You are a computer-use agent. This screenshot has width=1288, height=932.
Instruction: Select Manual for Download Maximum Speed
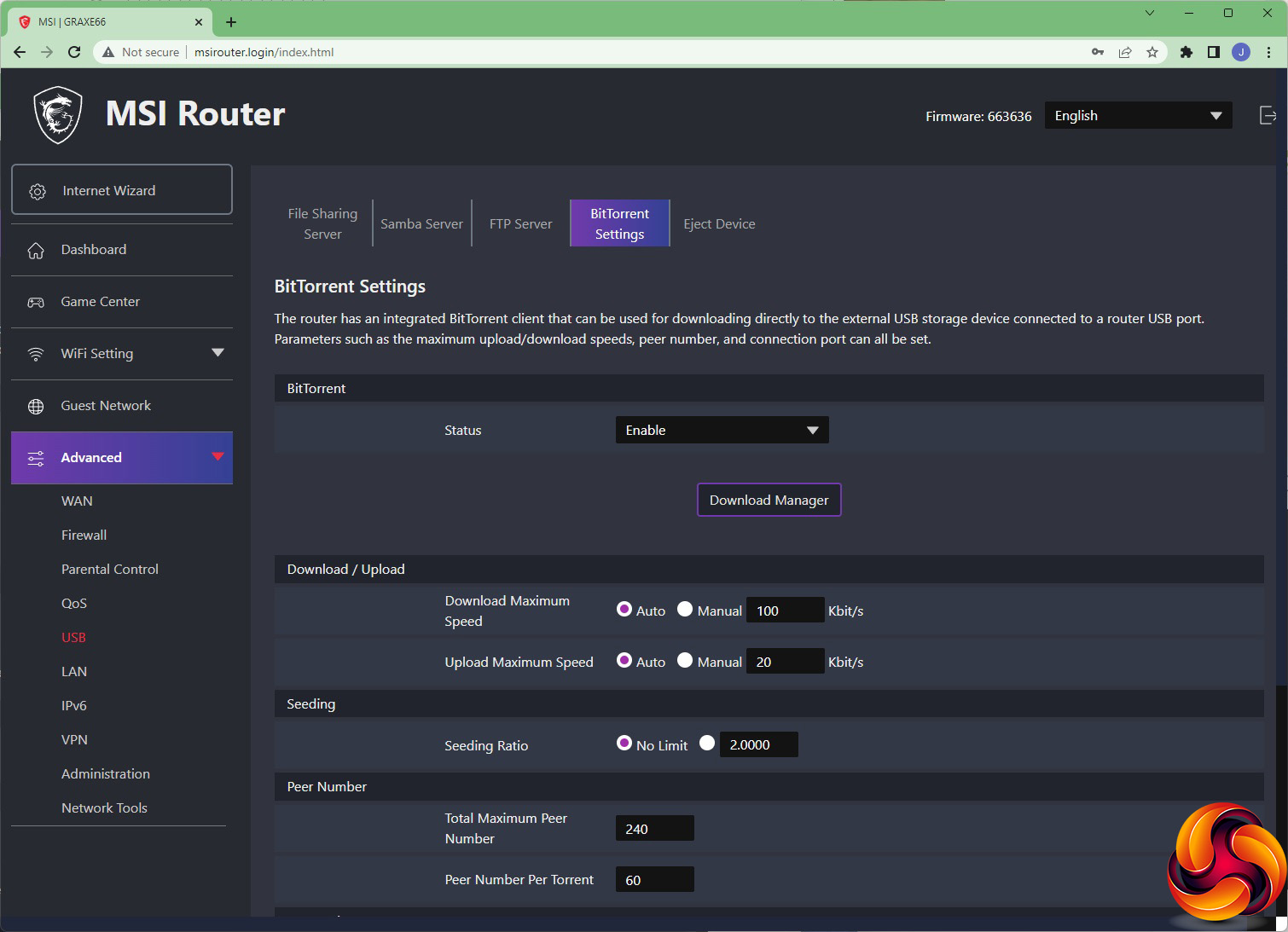coord(685,609)
